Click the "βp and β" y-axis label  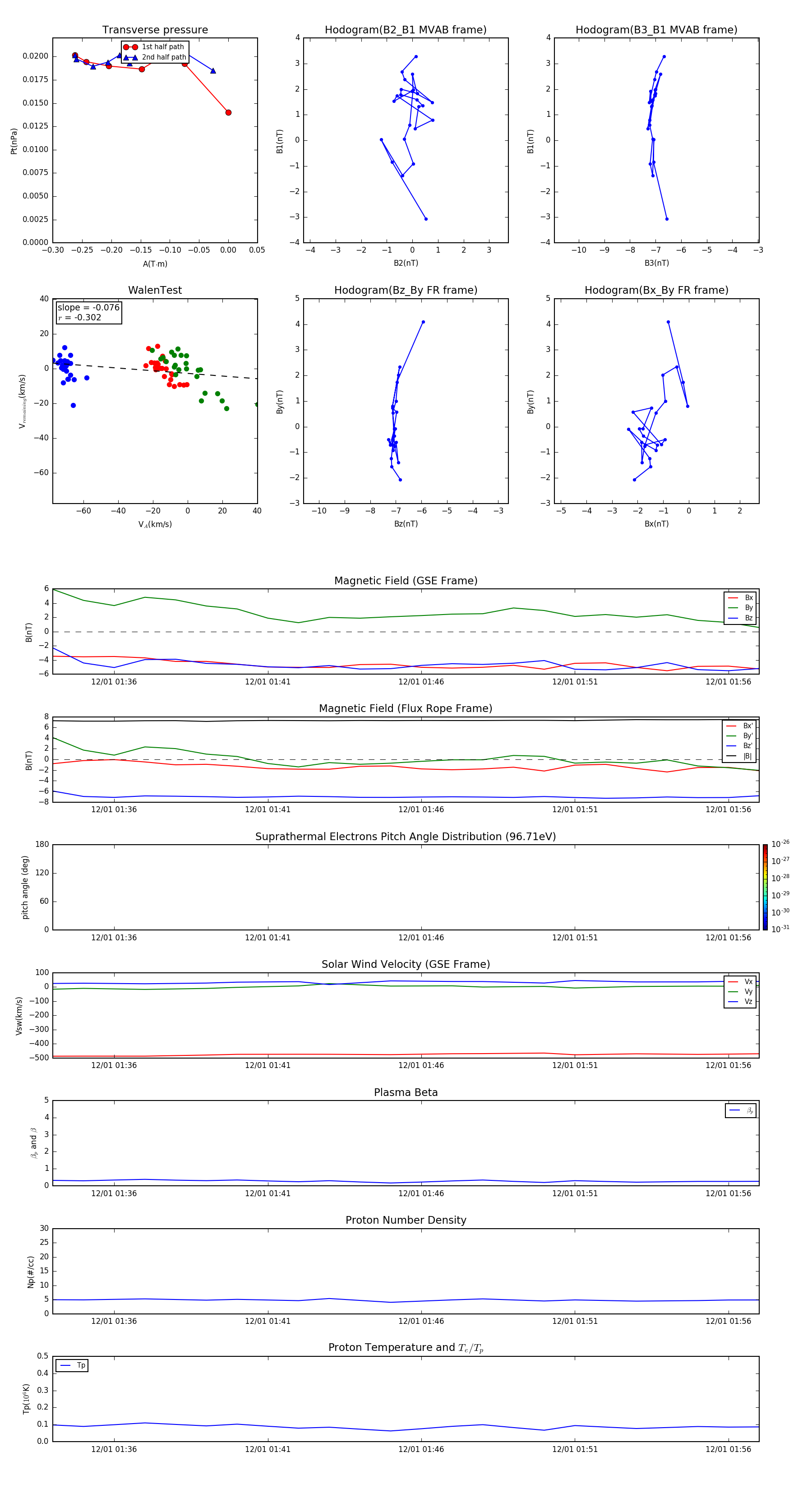point(33,1143)
